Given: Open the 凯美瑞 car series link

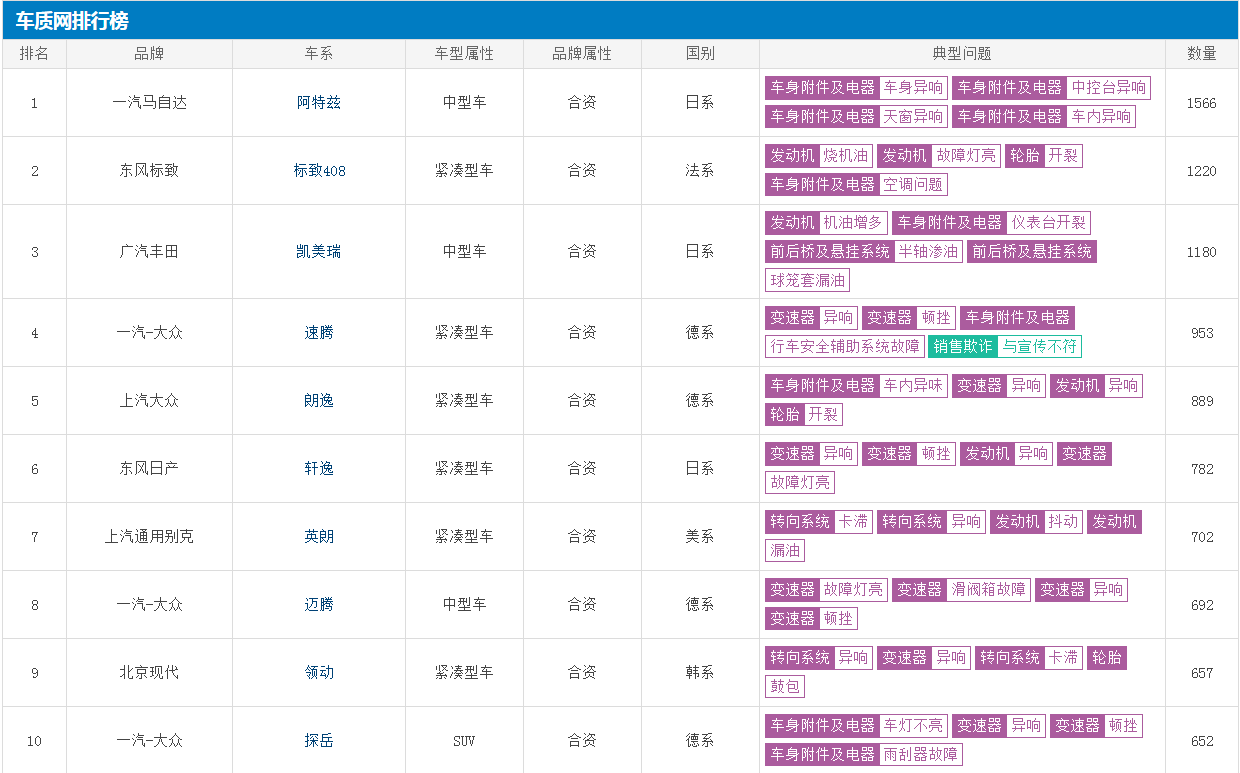Looking at the screenshot, I should [319, 251].
